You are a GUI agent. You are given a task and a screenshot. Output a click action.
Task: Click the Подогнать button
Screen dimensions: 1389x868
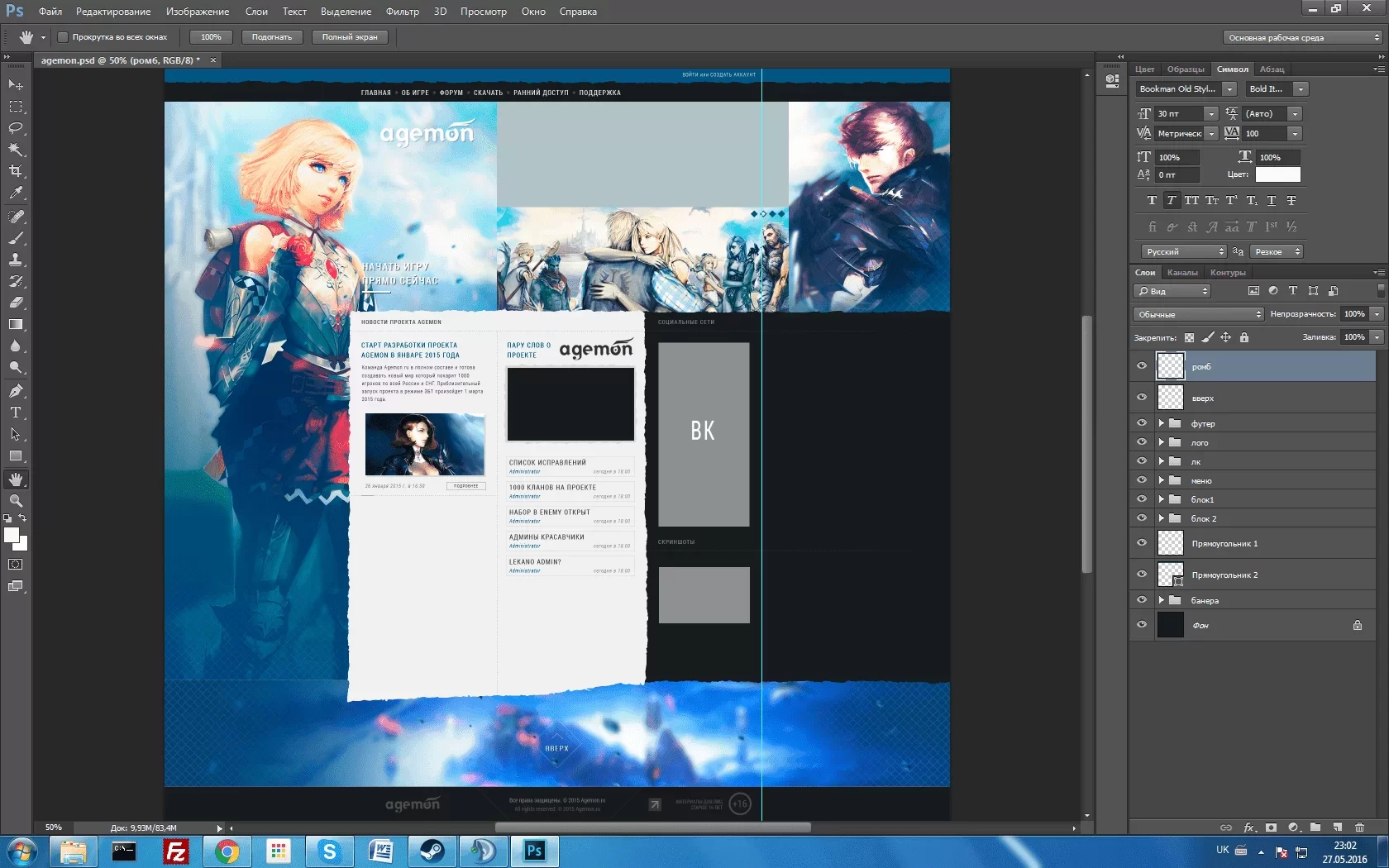[x=272, y=37]
